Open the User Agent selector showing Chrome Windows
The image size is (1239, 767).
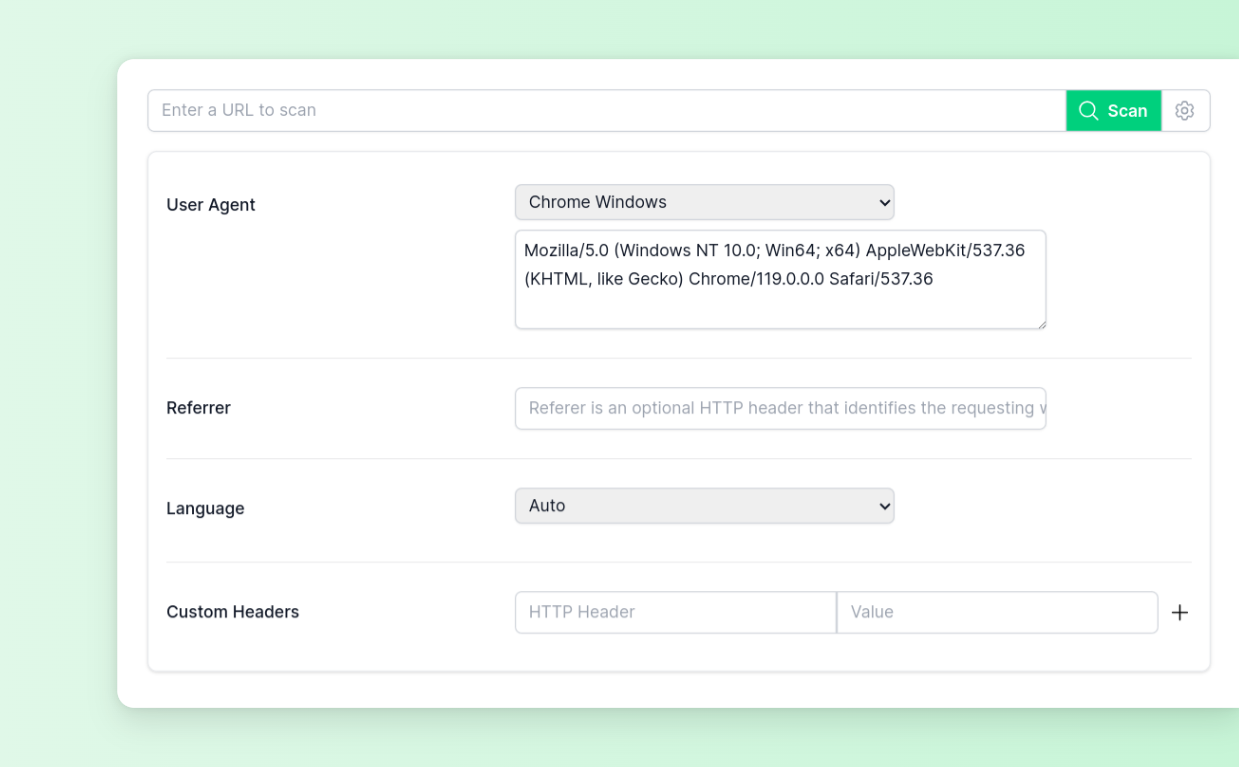[x=704, y=202]
